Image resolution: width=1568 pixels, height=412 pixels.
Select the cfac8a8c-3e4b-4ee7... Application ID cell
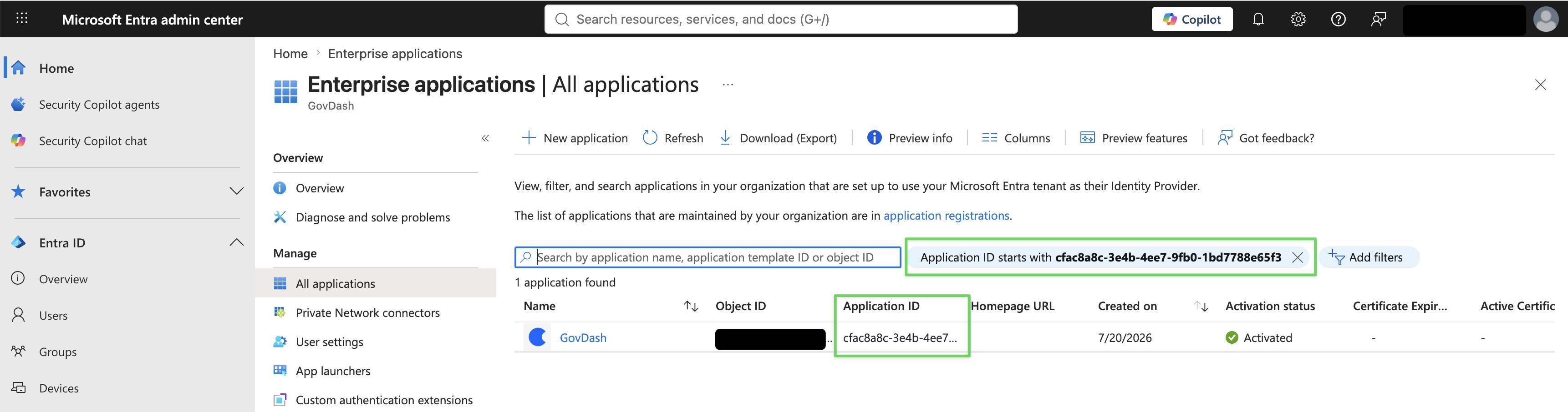(900, 338)
